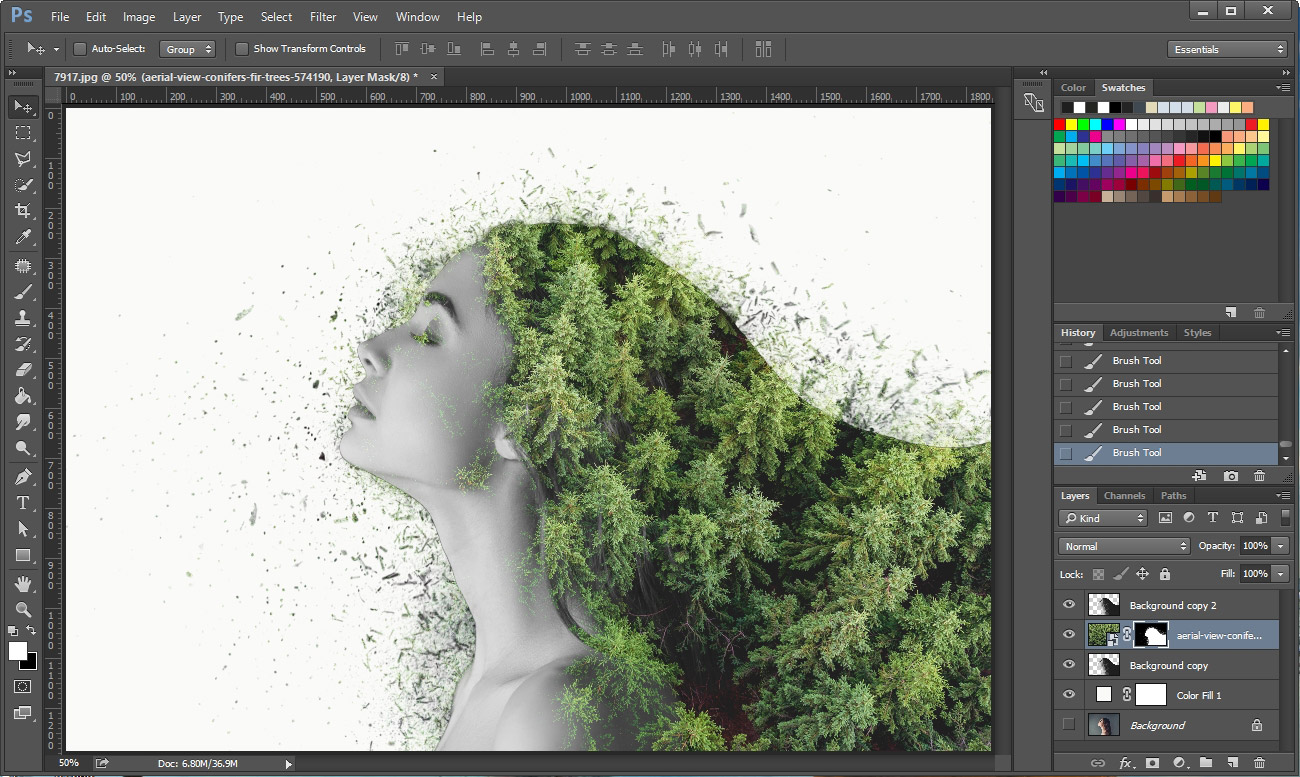The image size is (1300, 777).
Task: Click Auto-Align Layers icon in options bar
Action: 764,48
